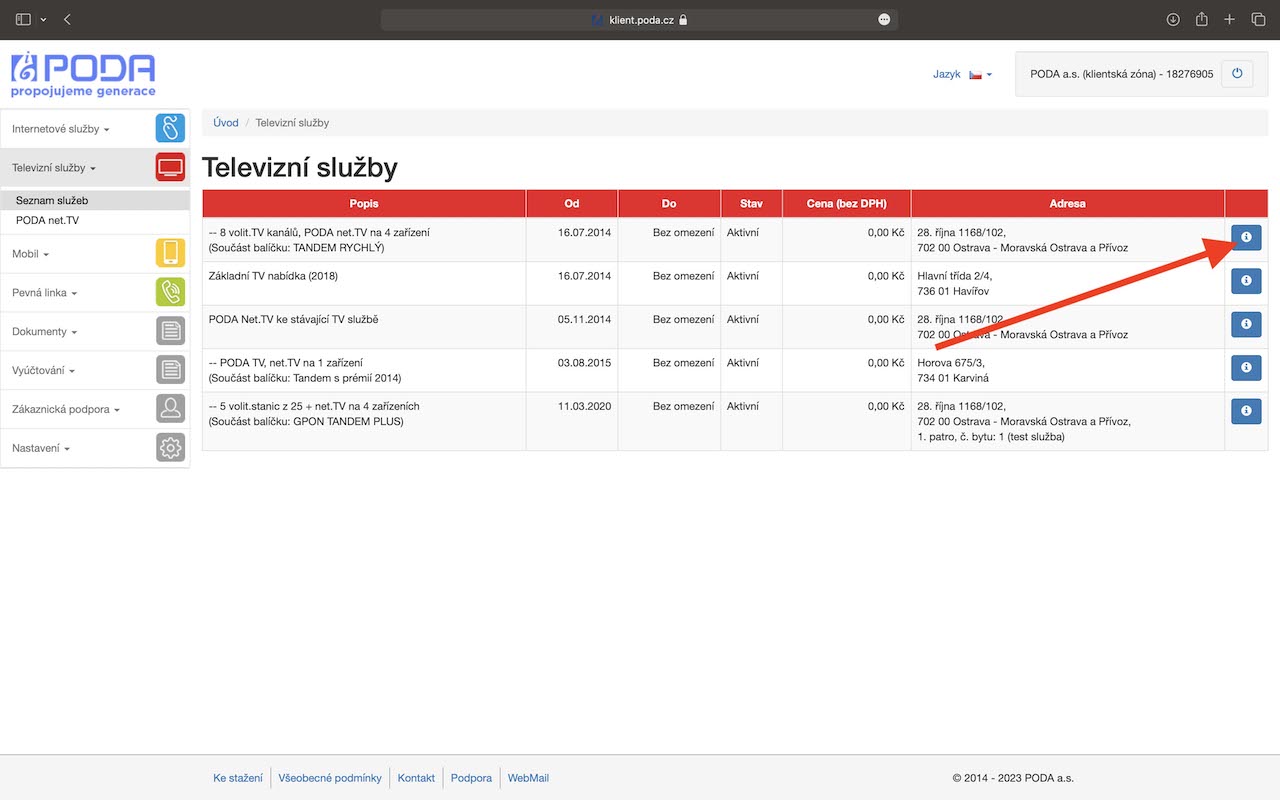This screenshot has width=1280, height=800.
Task: Open Všeobecné podmínky footer link
Action: pos(330,778)
